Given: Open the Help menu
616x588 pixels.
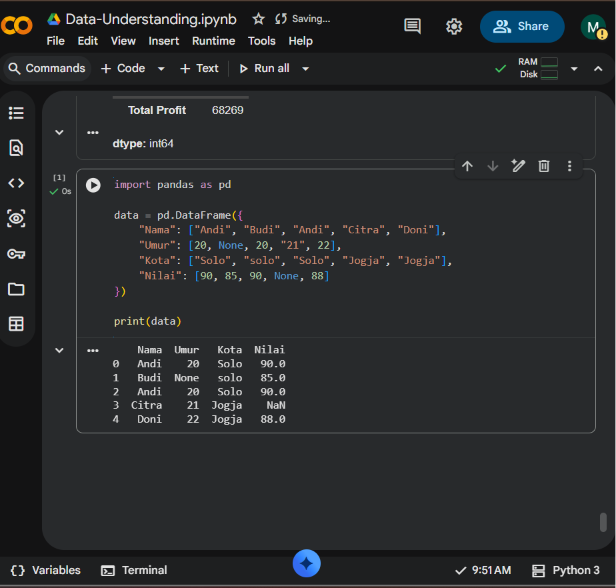Looking at the screenshot, I should coord(301,41).
